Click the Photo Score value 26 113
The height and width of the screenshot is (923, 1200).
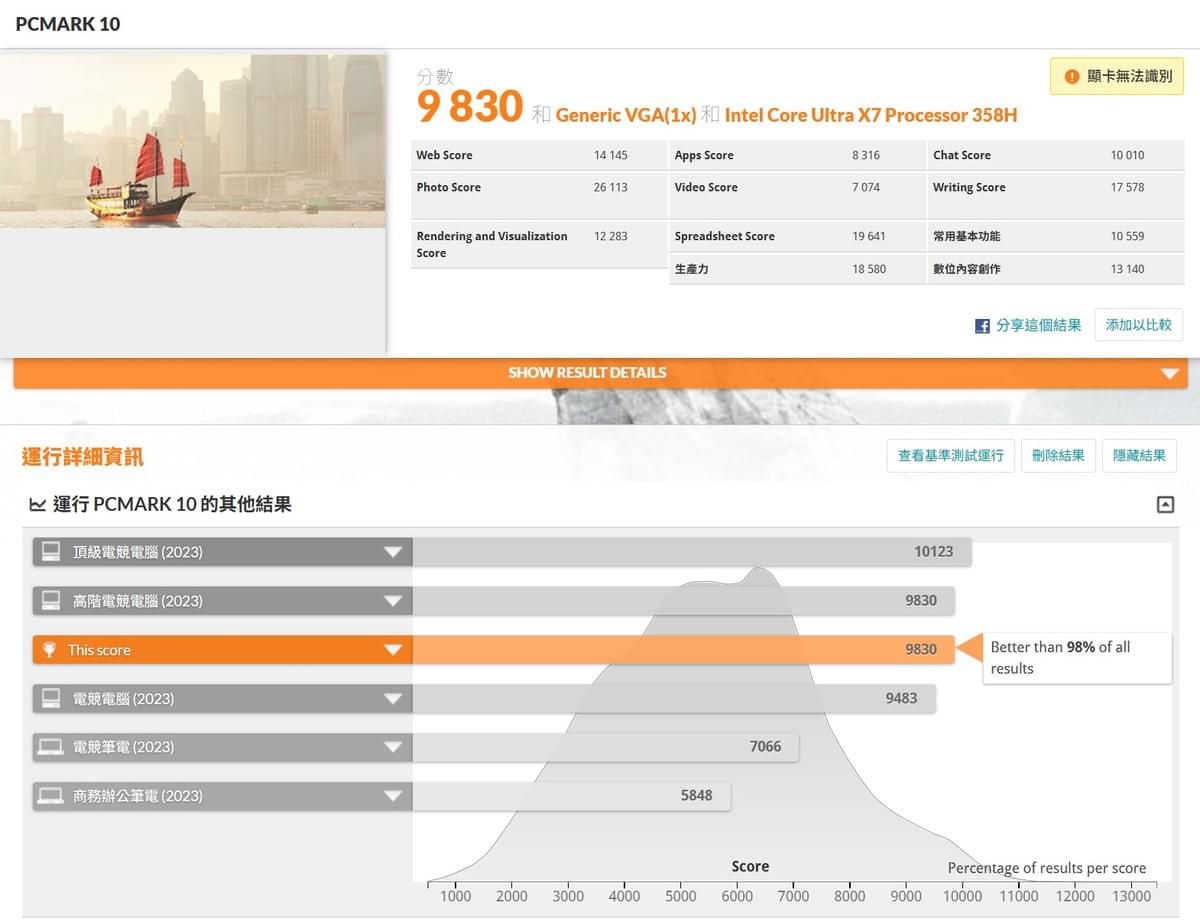pyautogui.click(x=611, y=187)
